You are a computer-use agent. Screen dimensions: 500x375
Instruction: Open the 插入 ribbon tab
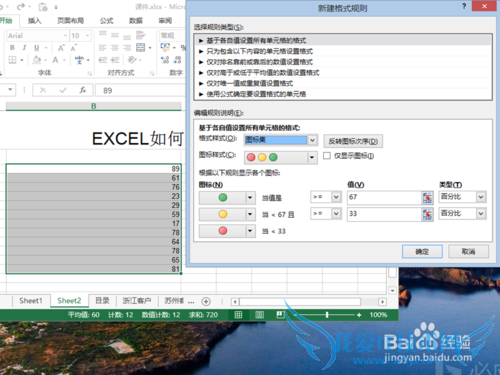pyautogui.click(x=34, y=21)
